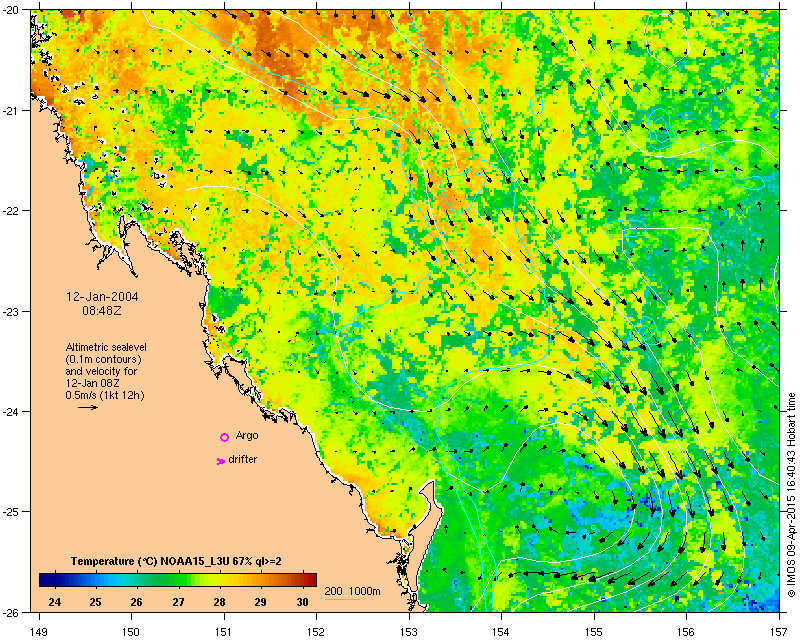800x640 pixels.
Task: Click the longitude axis label '154'
Action: (x=502, y=632)
